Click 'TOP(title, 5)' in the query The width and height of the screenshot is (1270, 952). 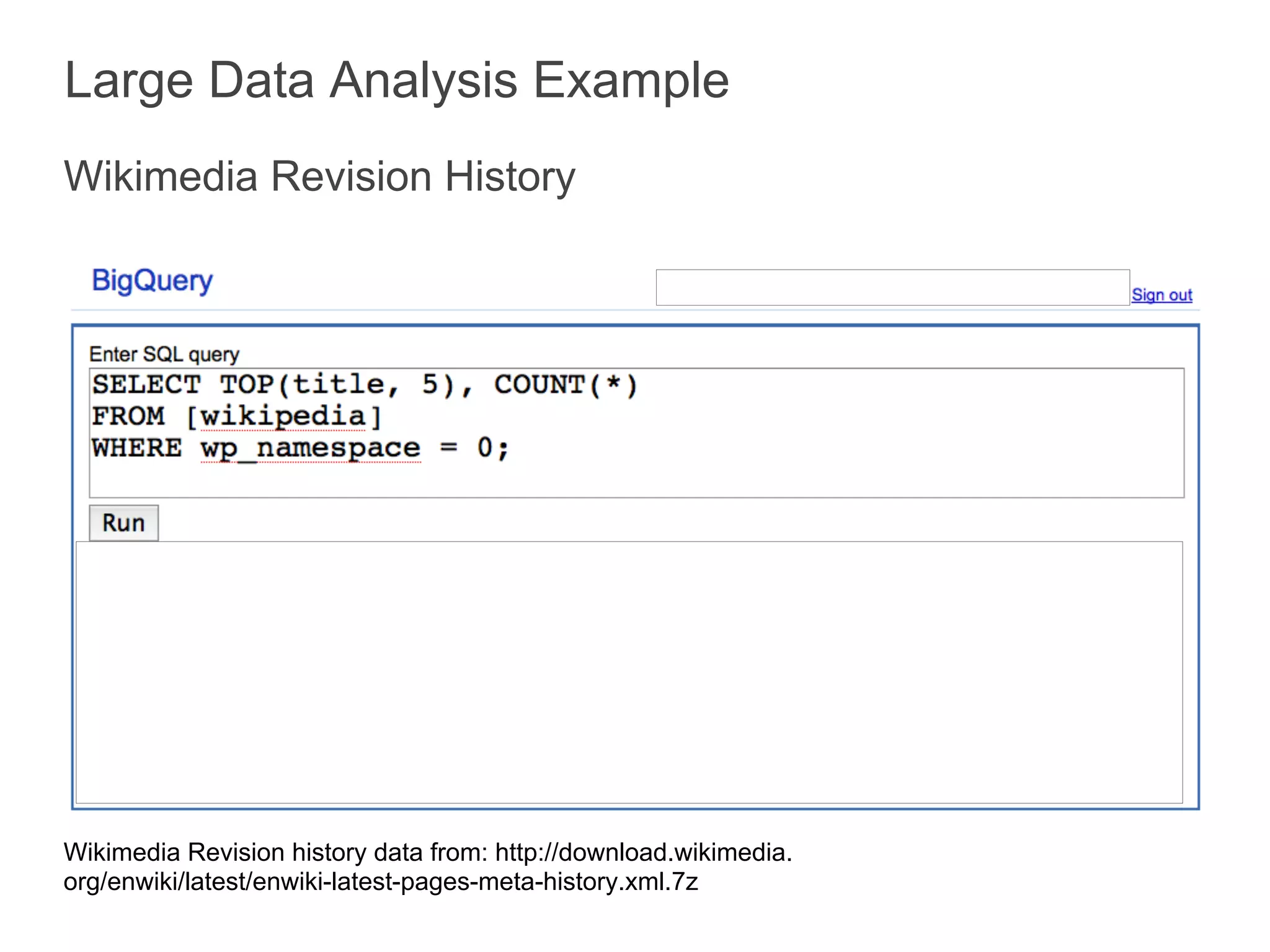[x=338, y=385]
